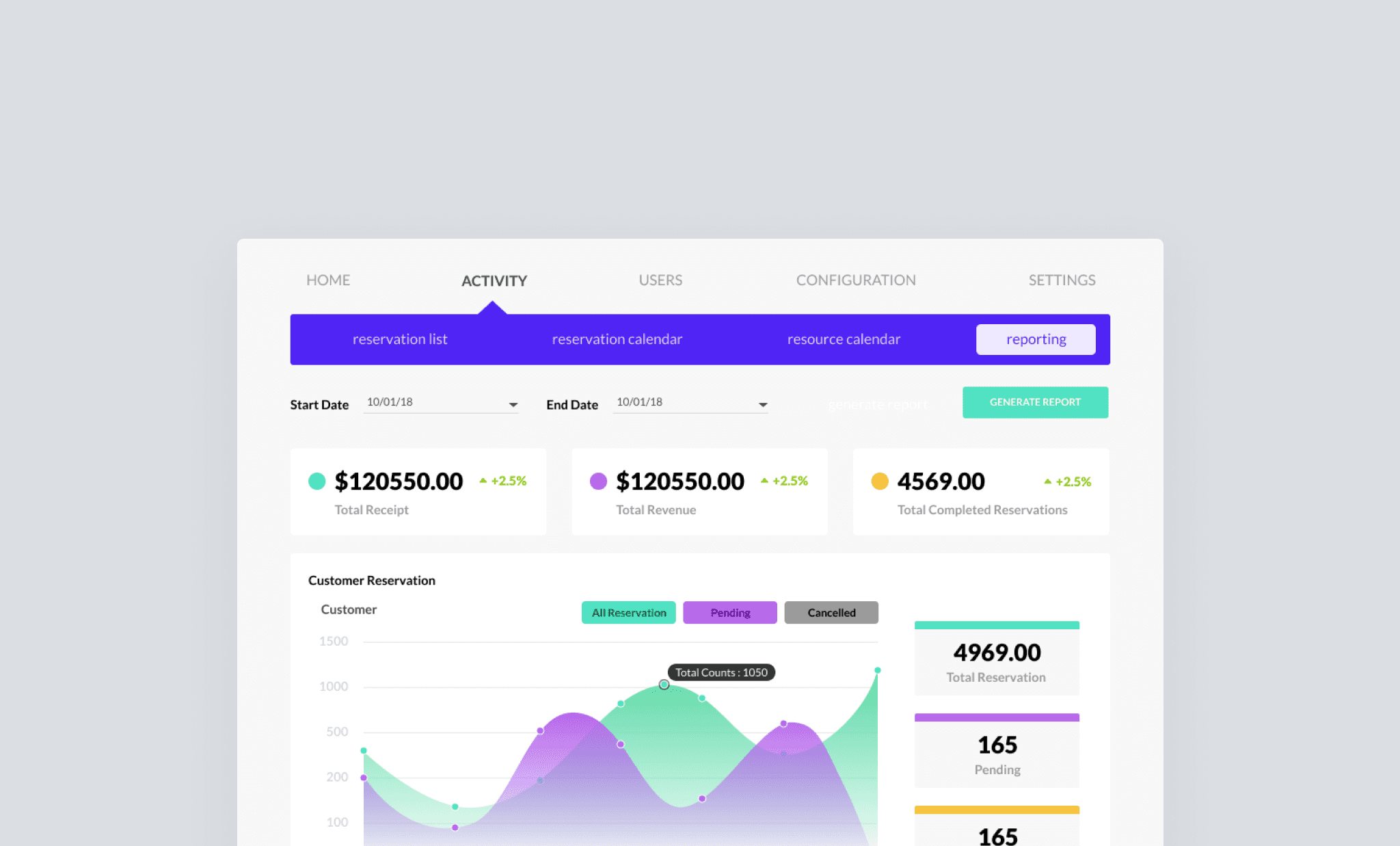The height and width of the screenshot is (846, 1400).
Task: Switch to the USERS menu tab
Action: pyautogui.click(x=660, y=280)
